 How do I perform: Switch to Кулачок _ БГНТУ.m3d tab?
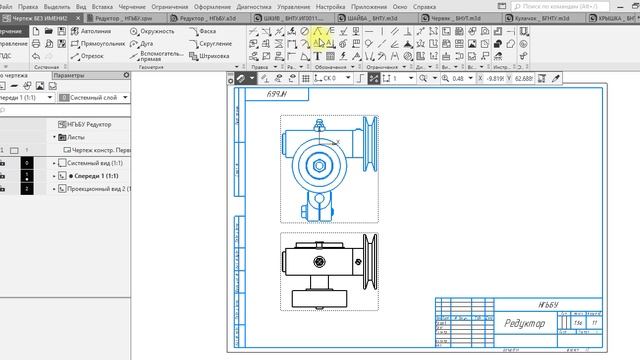coord(542,18)
